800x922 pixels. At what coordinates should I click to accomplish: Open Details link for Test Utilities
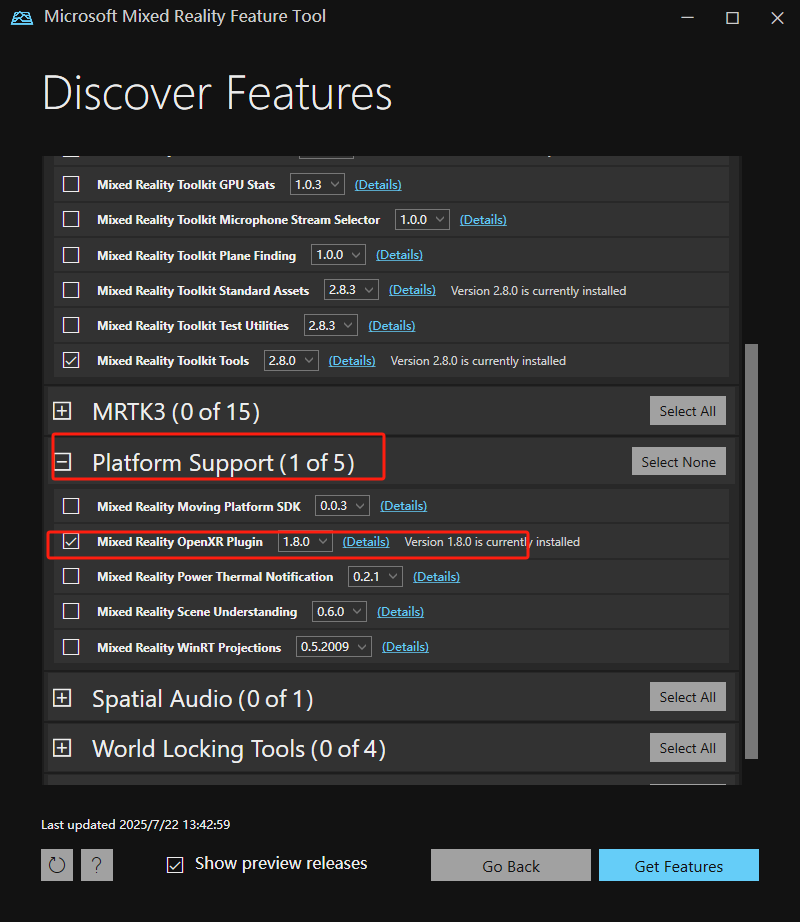coord(392,326)
